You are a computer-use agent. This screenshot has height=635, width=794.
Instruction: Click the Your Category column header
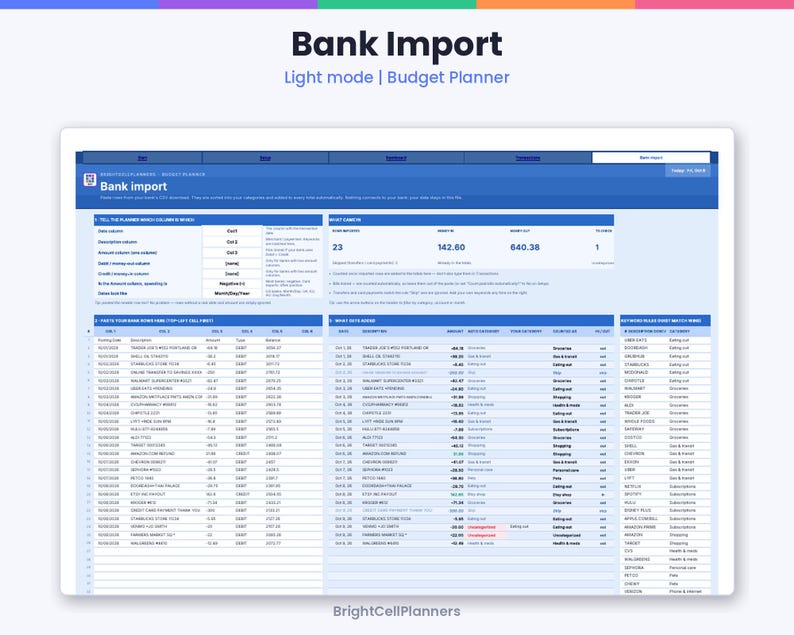[526, 331]
